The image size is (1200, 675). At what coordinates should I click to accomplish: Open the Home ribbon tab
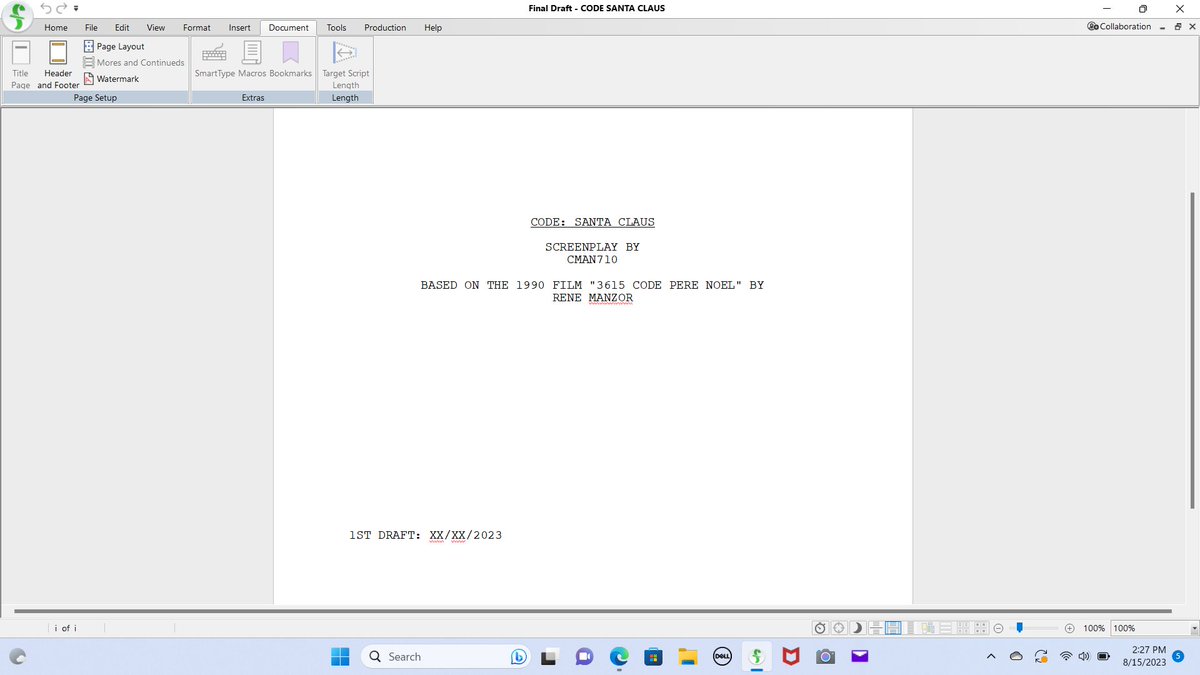click(56, 28)
